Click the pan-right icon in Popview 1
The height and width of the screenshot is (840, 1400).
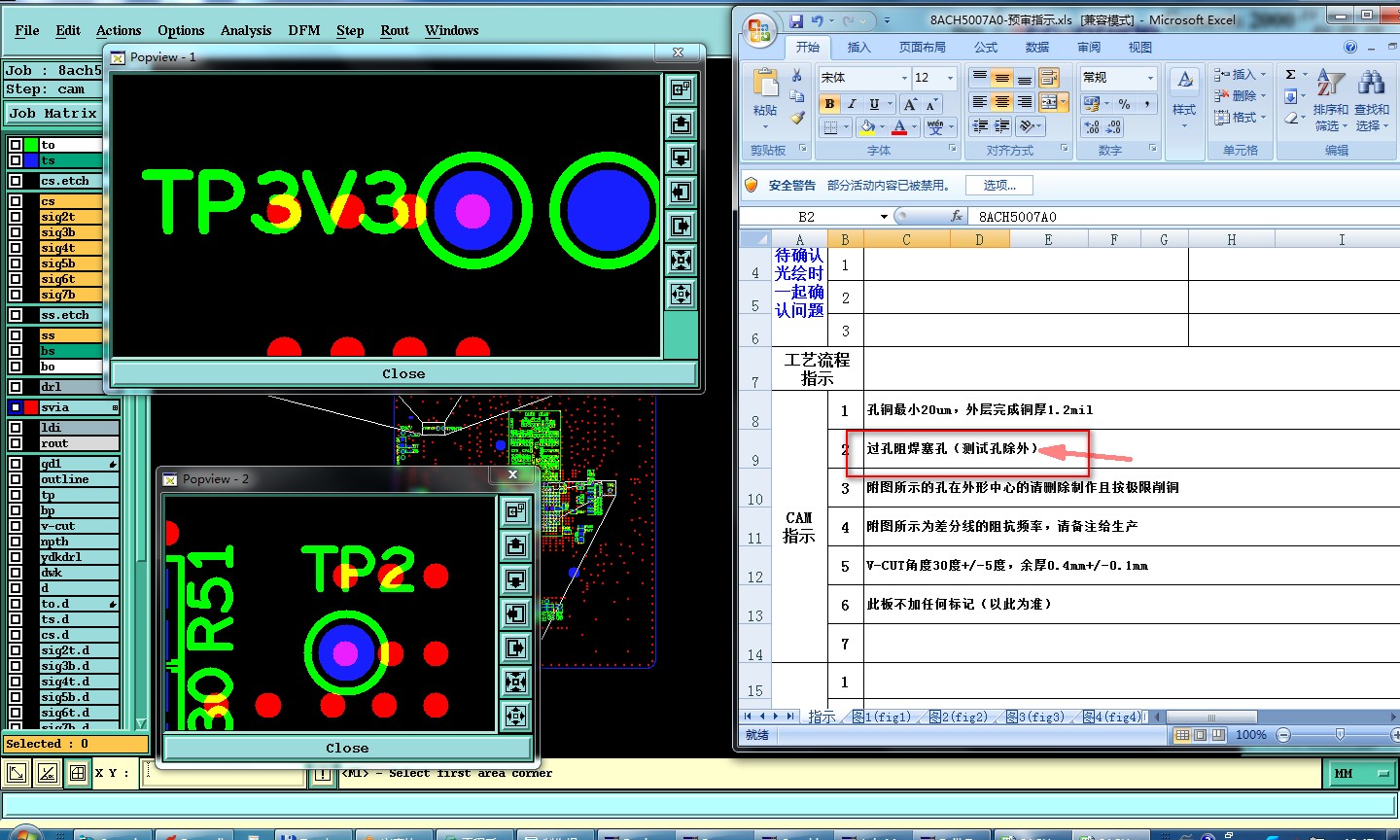point(681,226)
